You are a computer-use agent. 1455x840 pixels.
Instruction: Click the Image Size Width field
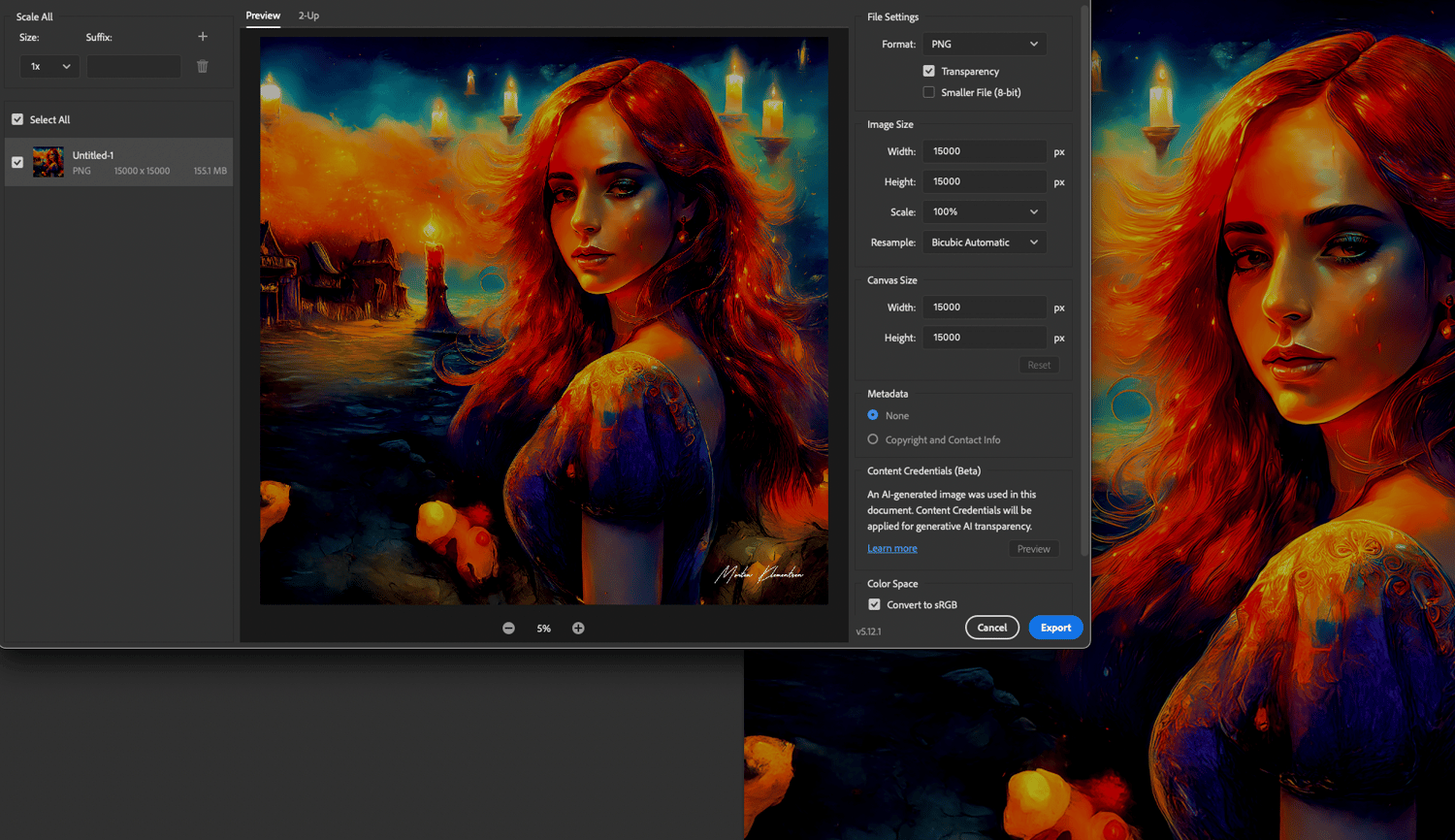984,151
